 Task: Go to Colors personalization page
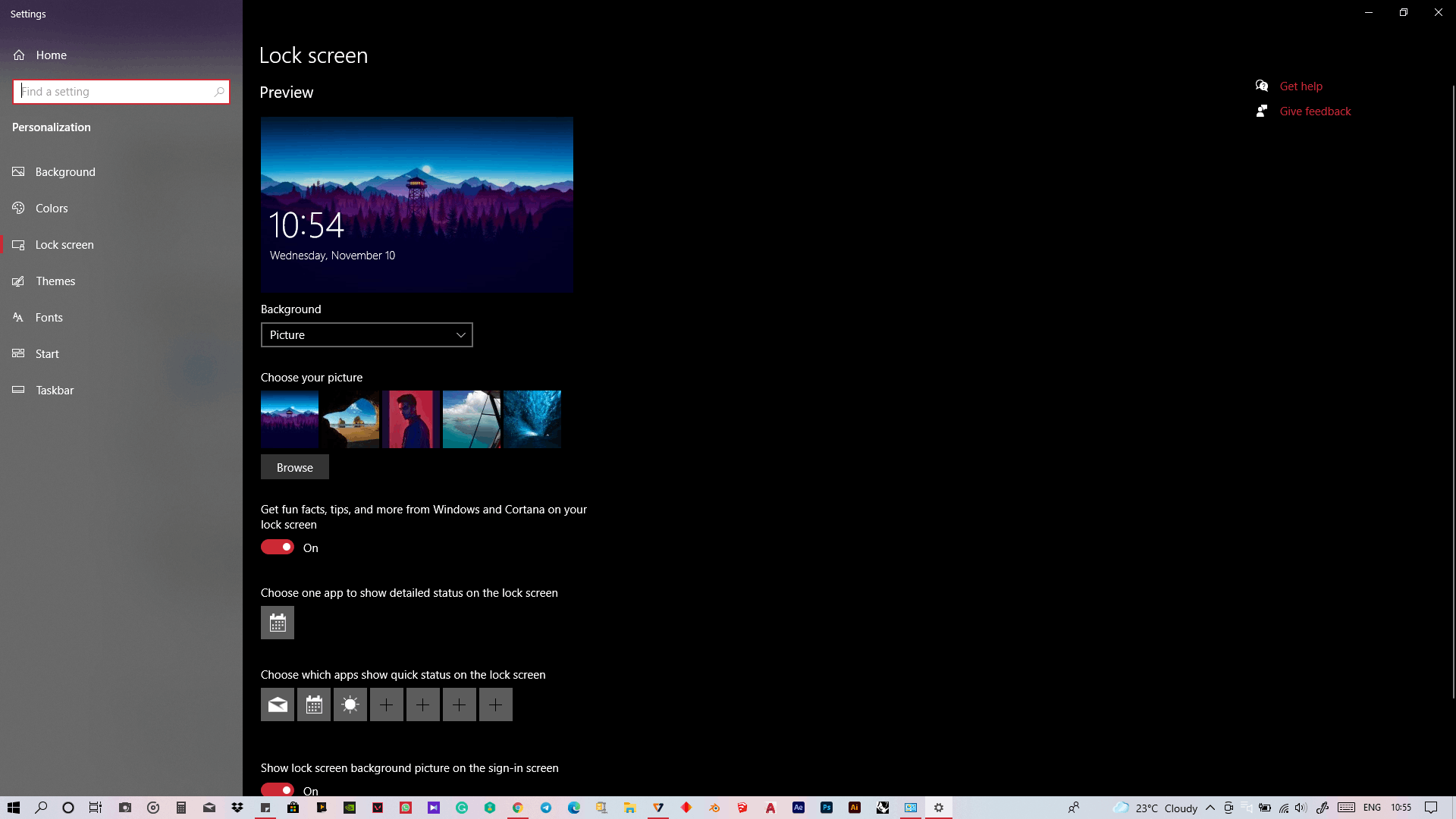pyautogui.click(x=52, y=209)
